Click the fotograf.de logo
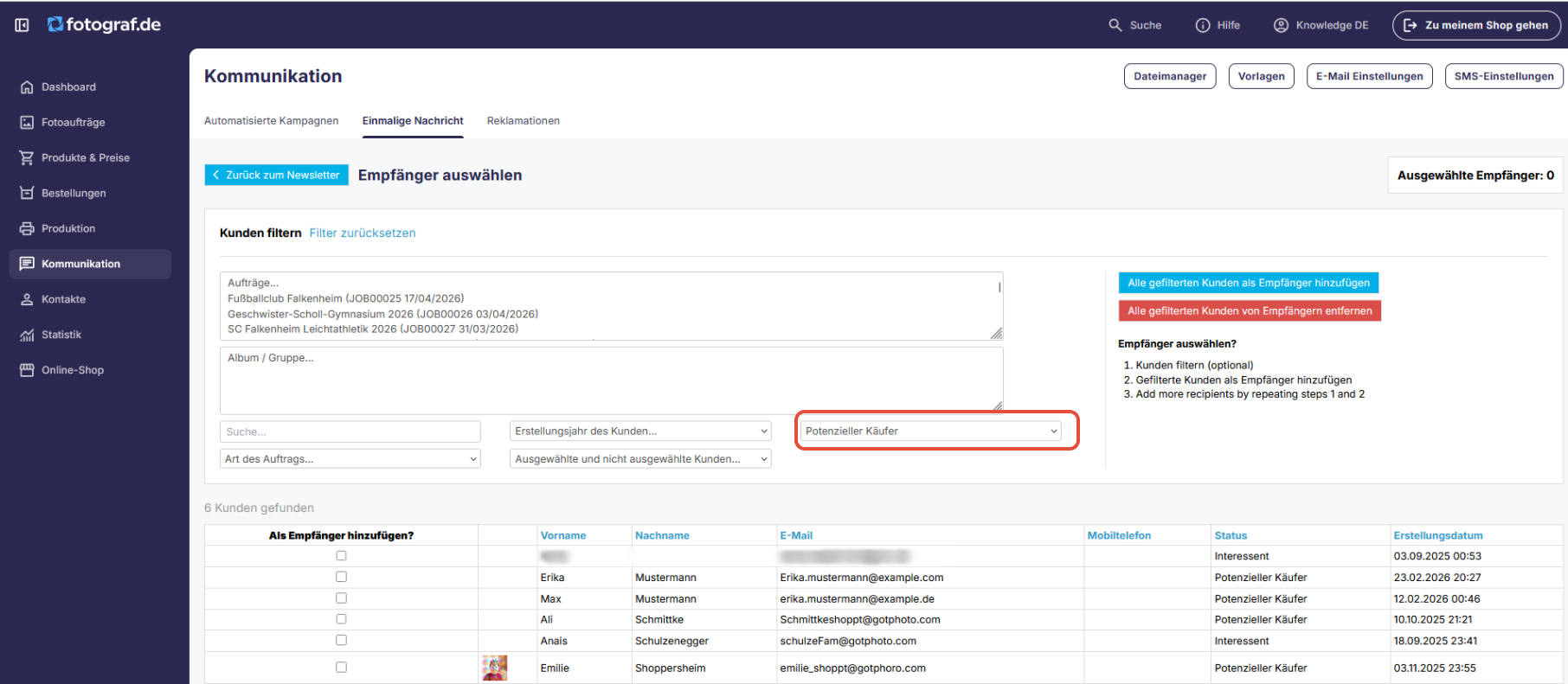This screenshot has height=684, width=1568. coord(104,25)
